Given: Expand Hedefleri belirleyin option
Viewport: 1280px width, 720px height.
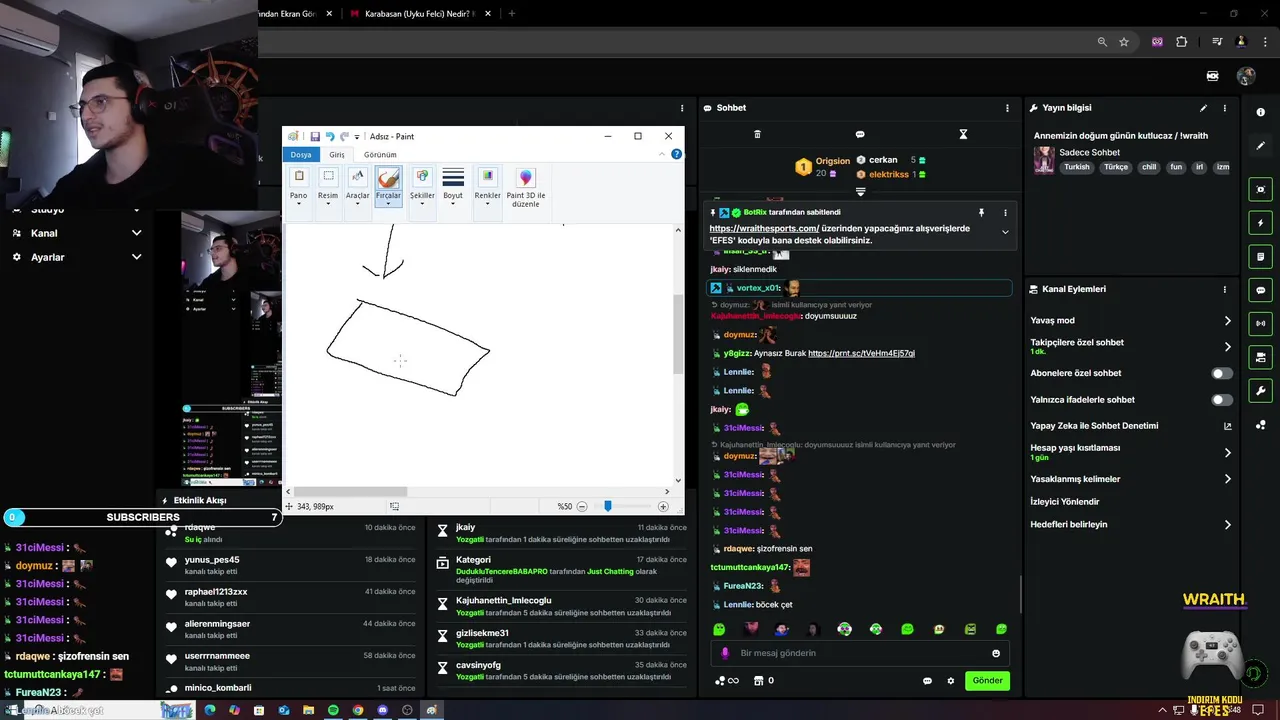Looking at the screenshot, I should pos(1228,524).
